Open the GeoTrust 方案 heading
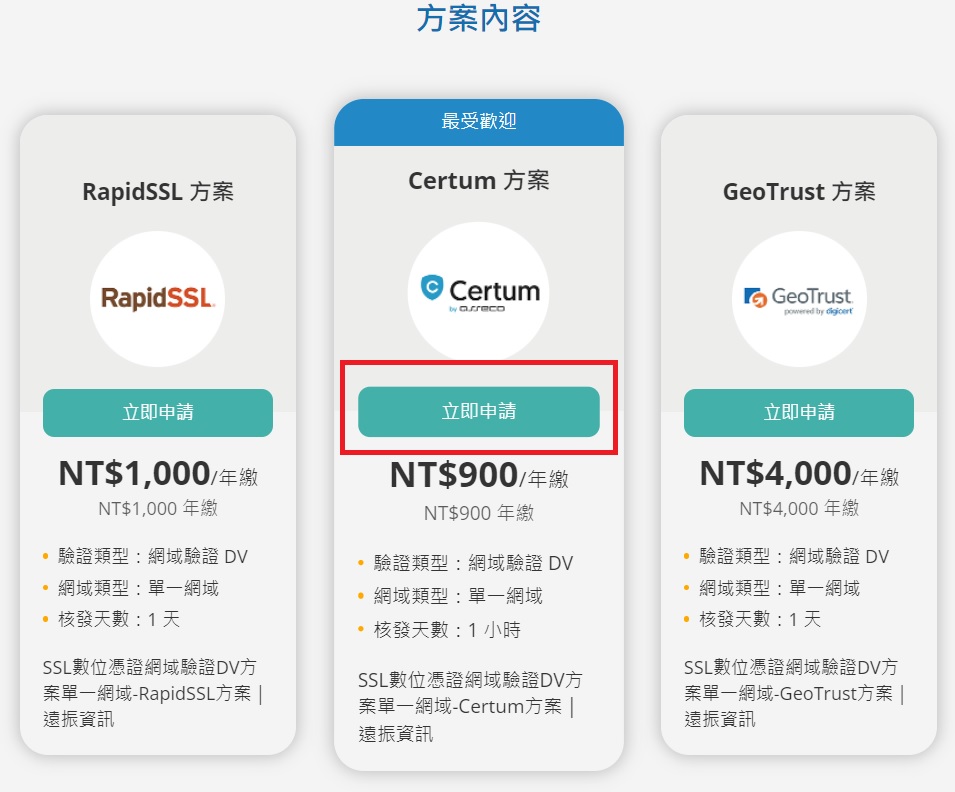Viewport: 955px width, 792px height. (x=799, y=192)
